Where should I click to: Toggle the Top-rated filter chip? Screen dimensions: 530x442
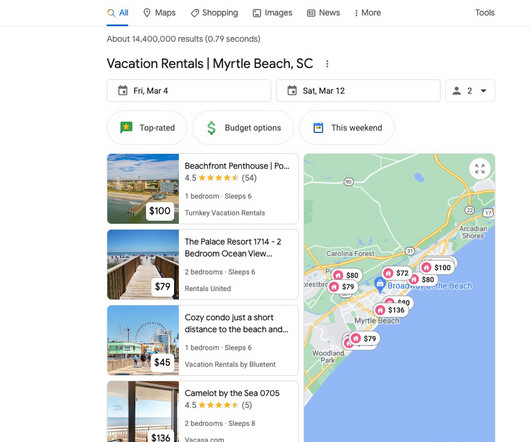click(147, 128)
